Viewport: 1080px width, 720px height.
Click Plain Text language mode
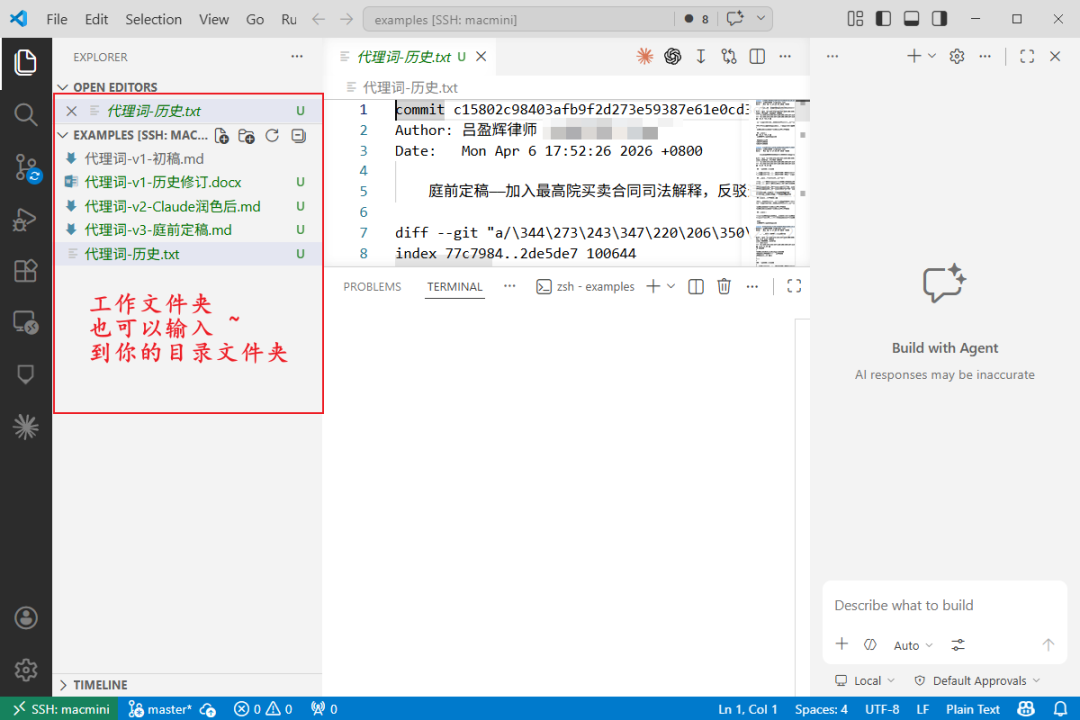point(972,709)
